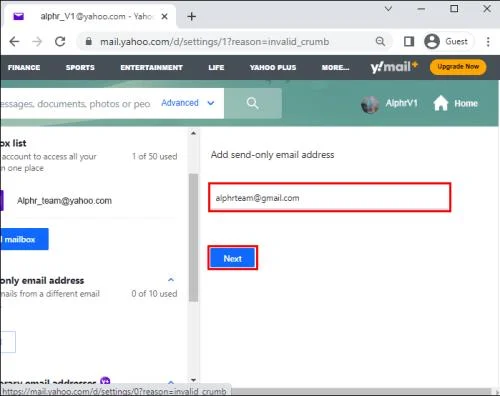500x396 pixels.
Task: Click the tab search down arrow
Action: coord(388,9)
